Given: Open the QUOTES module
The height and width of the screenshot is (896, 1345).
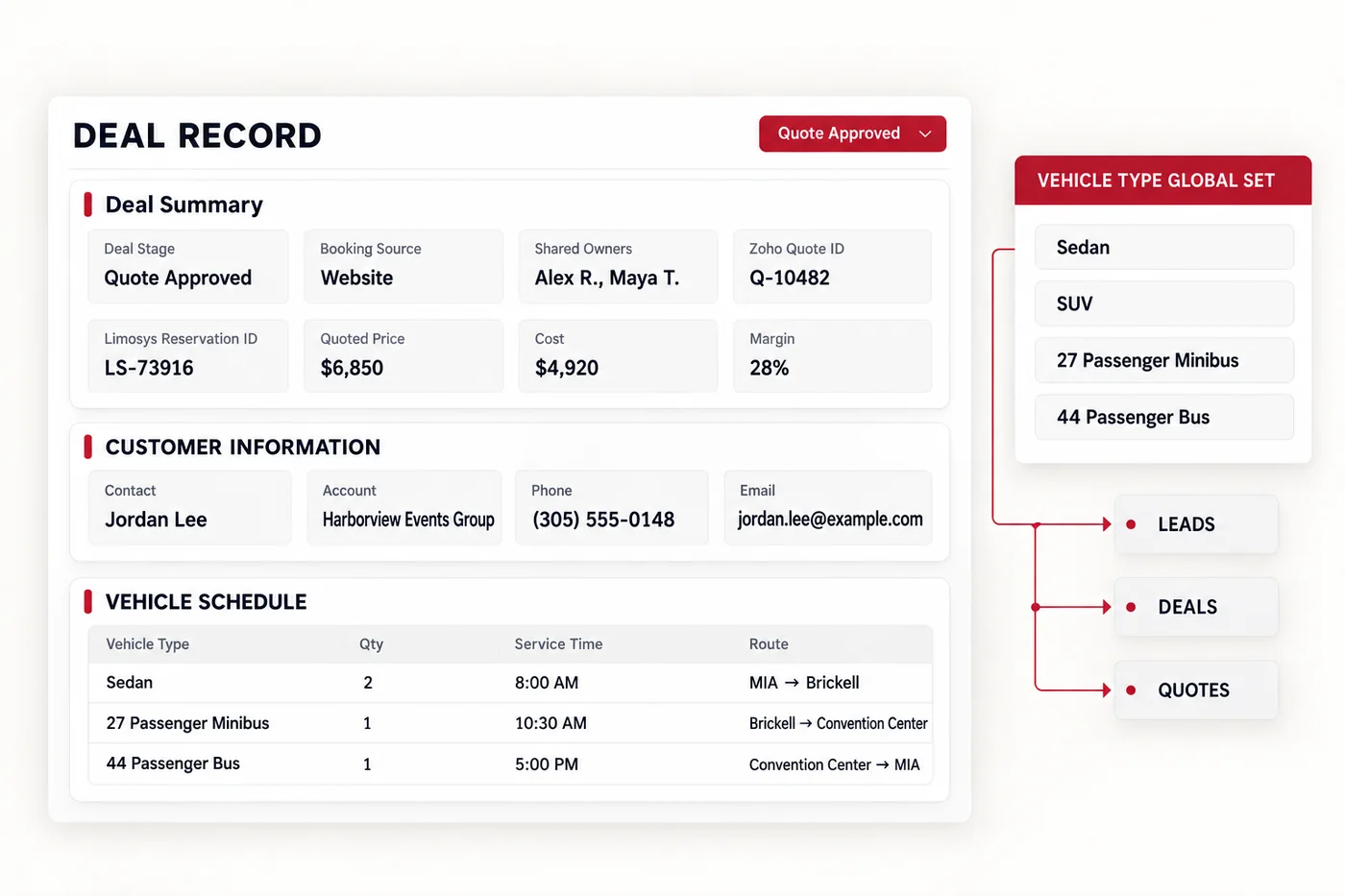Looking at the screenshot, I should 1196,690.
